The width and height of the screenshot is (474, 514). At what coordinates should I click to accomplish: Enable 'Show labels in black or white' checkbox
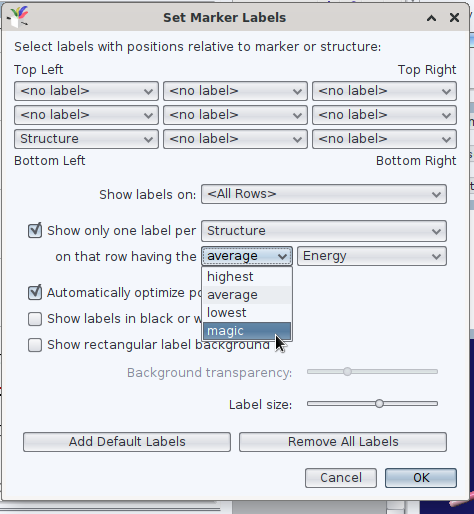[x=35, y=319]
